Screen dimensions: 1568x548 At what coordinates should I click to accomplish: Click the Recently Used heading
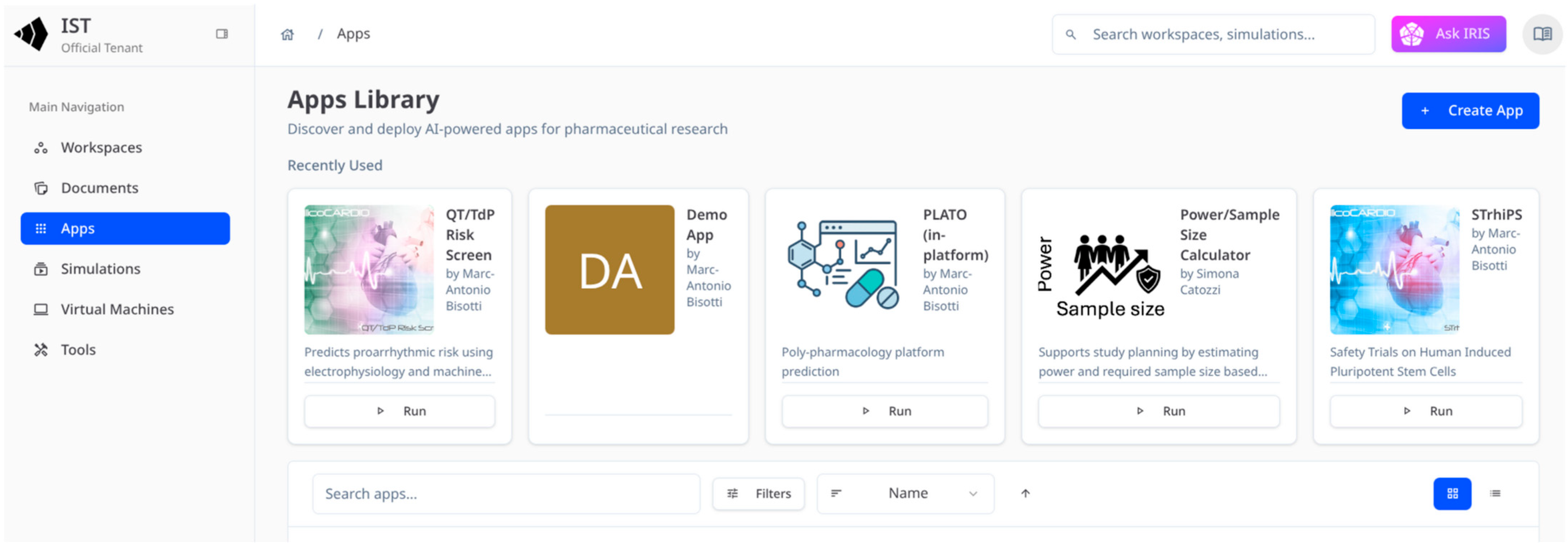click(335, 166)
